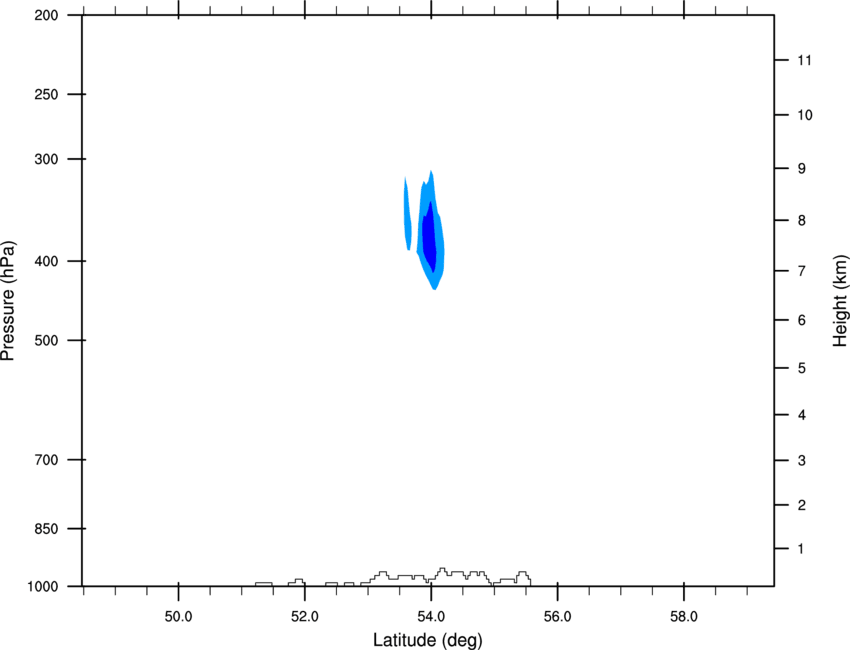This screenshot has height=650, width=850.
Task: Click the dark blue contour core
Action: [430, 239]
